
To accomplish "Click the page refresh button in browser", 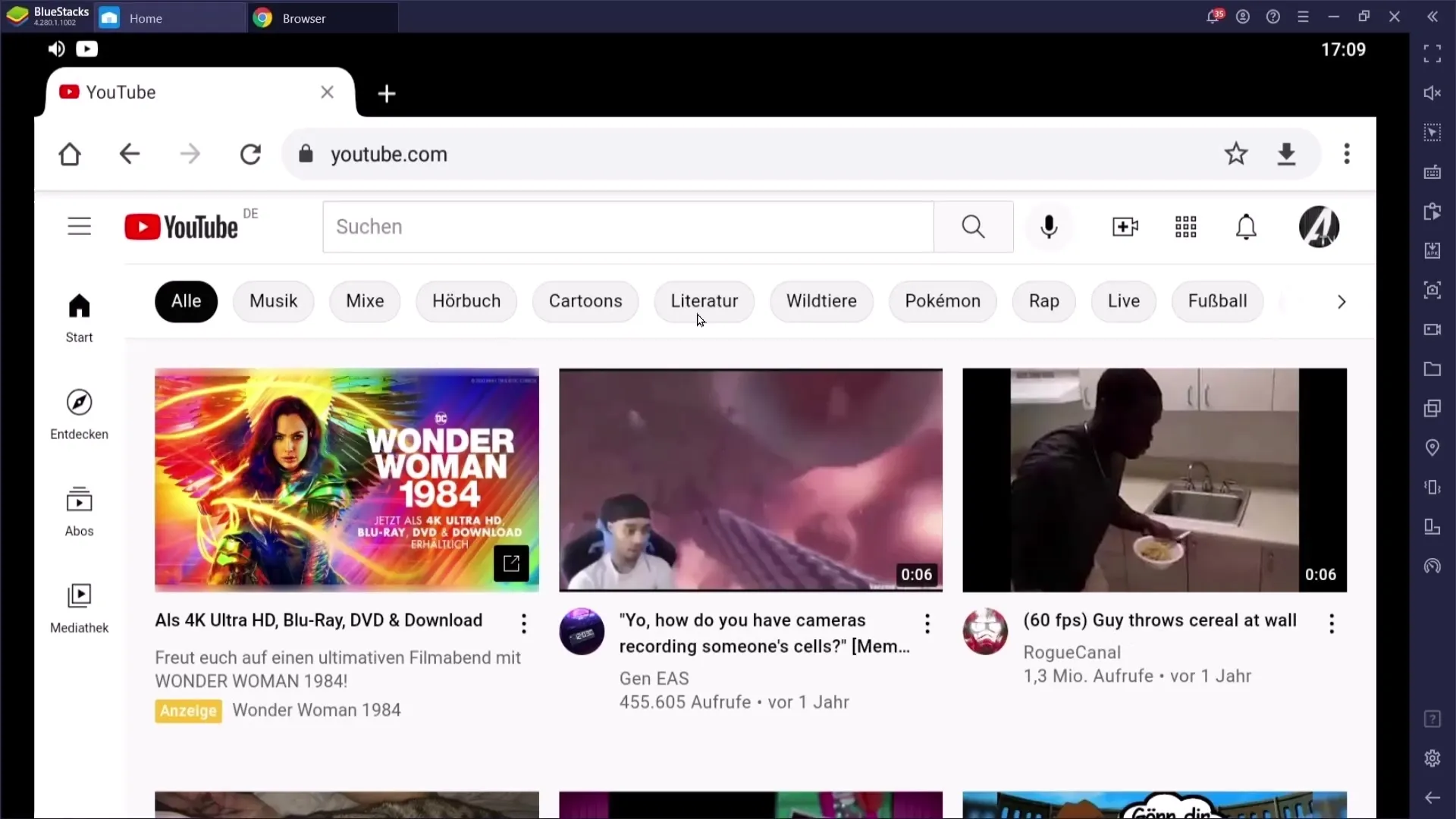I will point(251,155).
